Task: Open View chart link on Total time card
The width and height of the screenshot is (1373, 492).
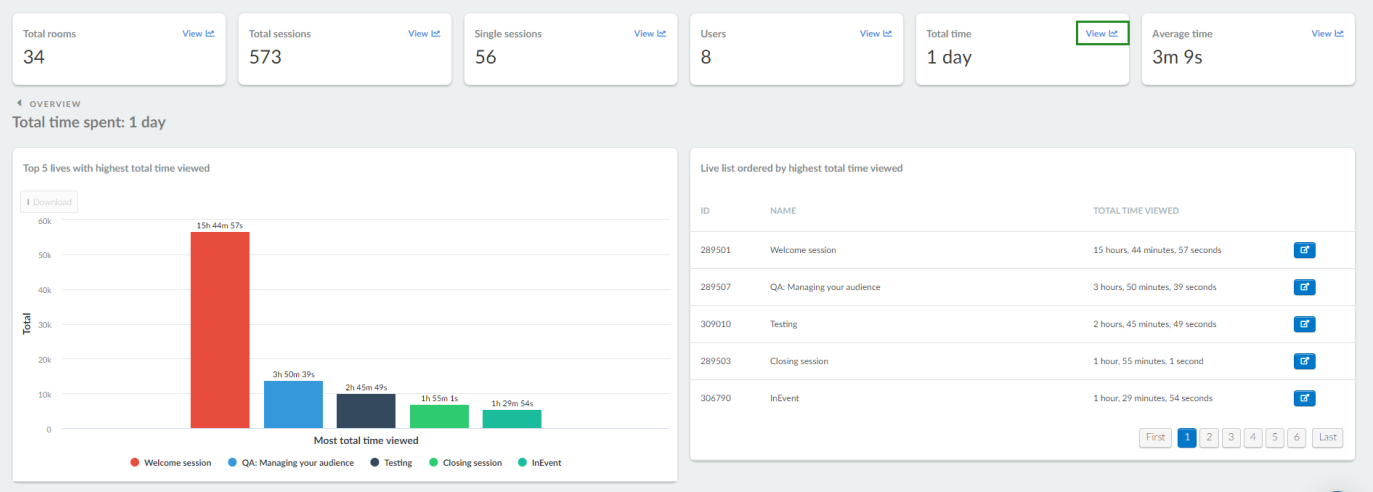Action: [1102, 34]
